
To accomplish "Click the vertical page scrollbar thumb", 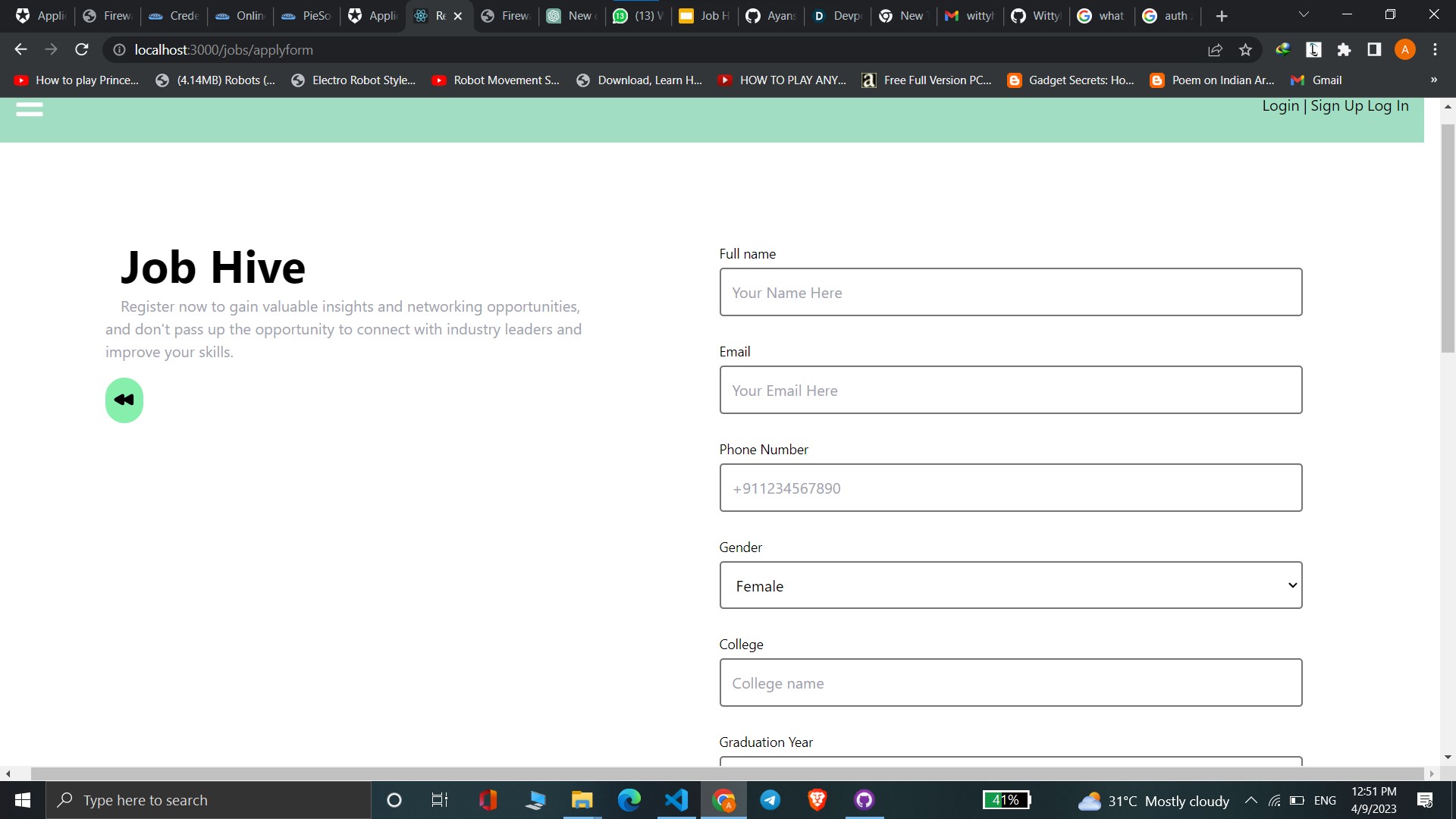I will [x=1448, y=239].
